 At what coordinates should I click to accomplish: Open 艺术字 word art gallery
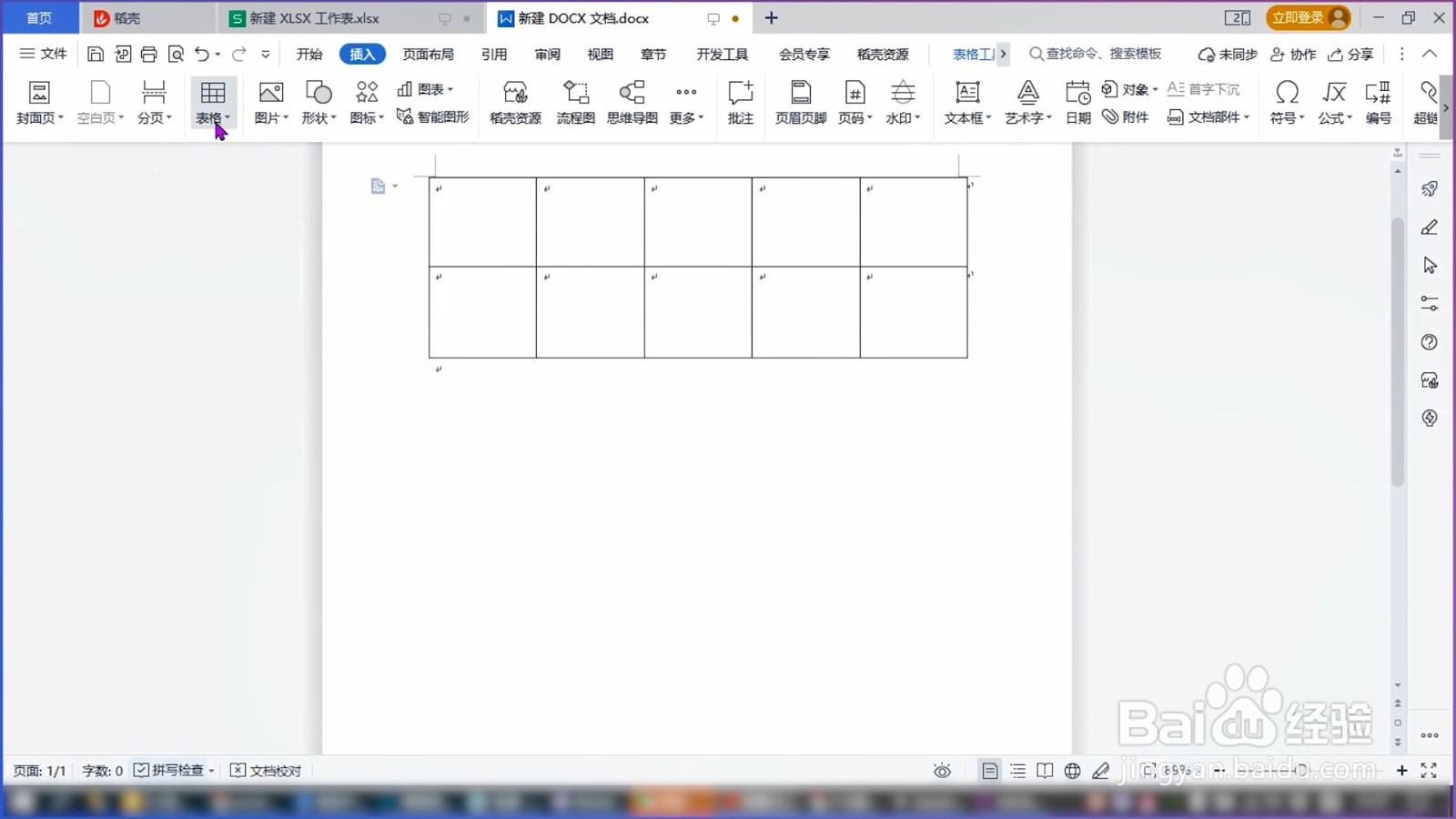(1028, 102)
